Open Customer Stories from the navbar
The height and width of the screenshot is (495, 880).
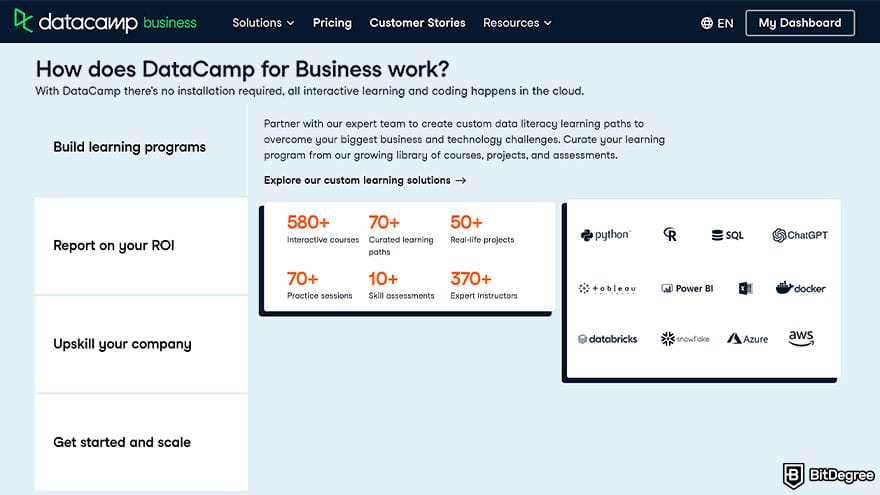417,23
